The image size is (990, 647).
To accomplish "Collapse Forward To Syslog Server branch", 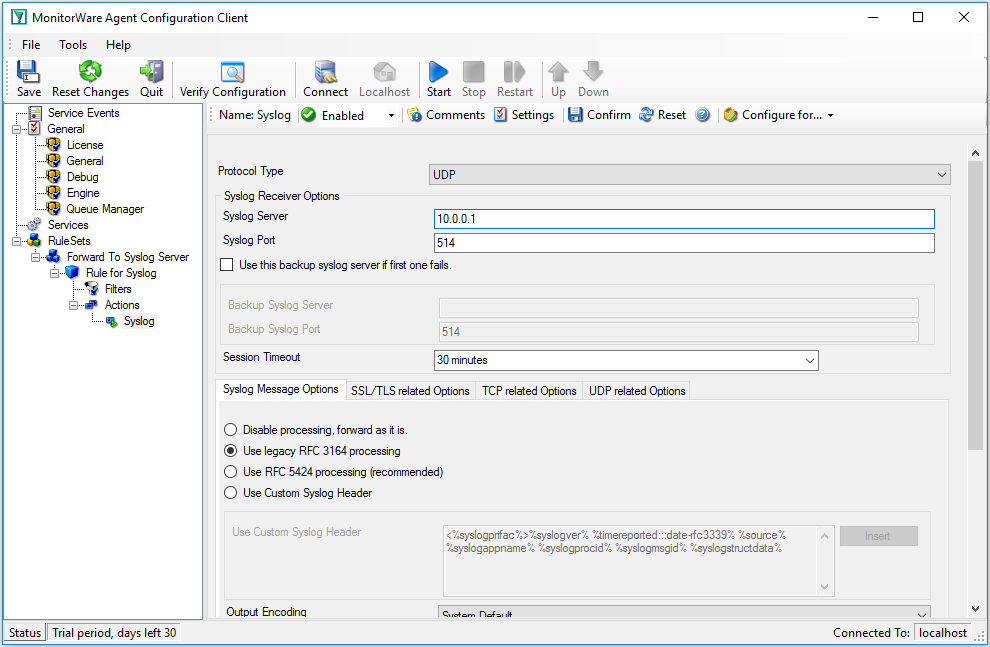I will tap(35, 257).
